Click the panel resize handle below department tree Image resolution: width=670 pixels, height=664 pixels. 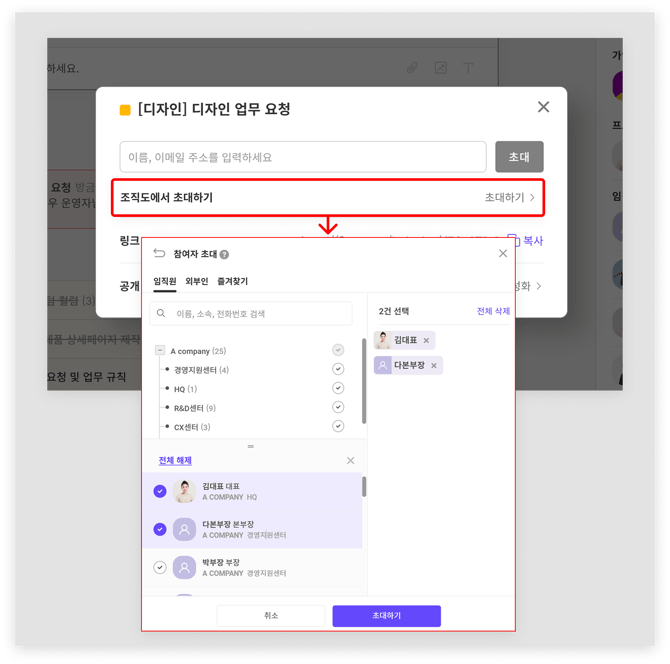coord(251,446)
